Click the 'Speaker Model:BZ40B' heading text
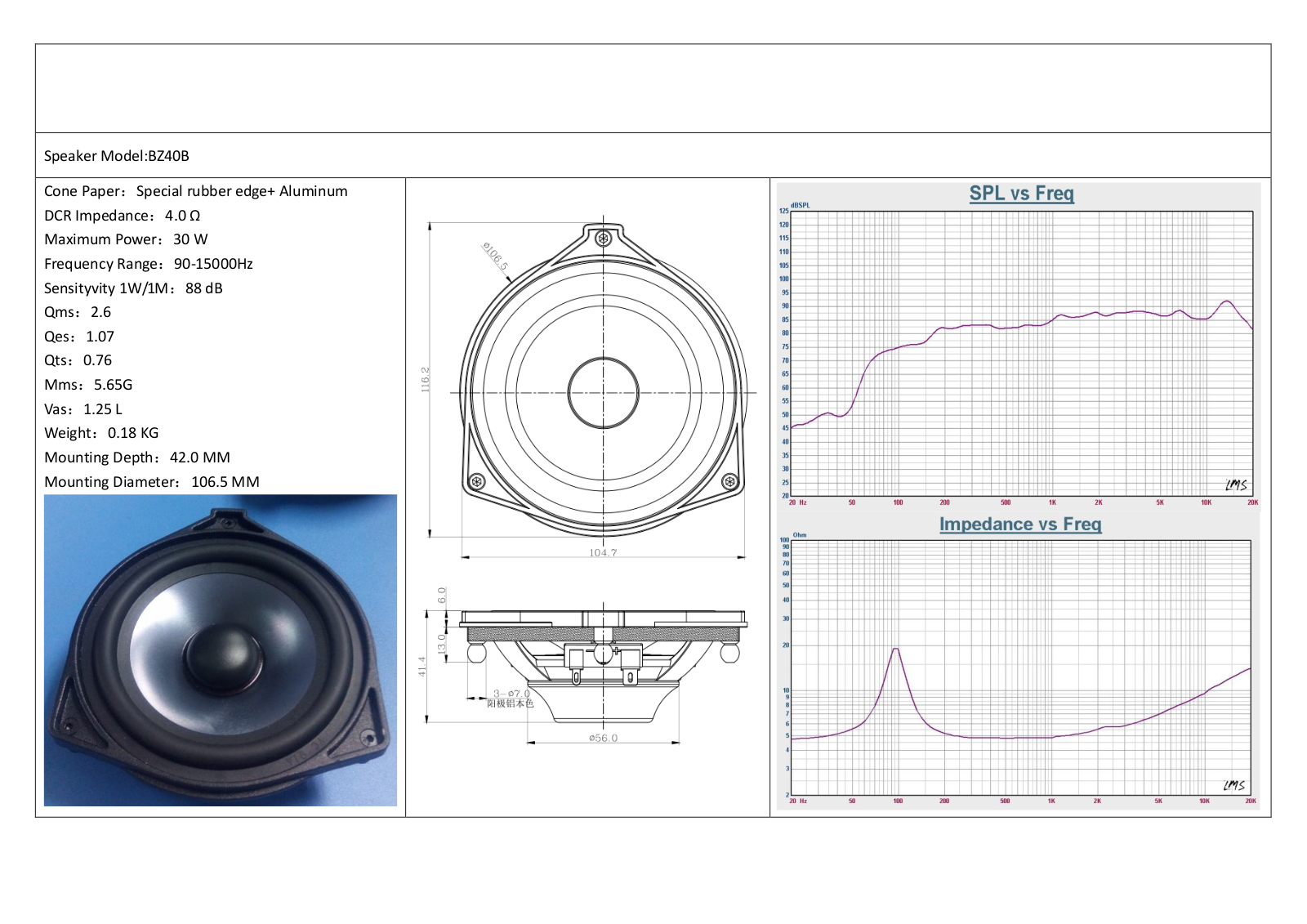The width and height of the screenshot is (1307, 924). click(117, 156)
